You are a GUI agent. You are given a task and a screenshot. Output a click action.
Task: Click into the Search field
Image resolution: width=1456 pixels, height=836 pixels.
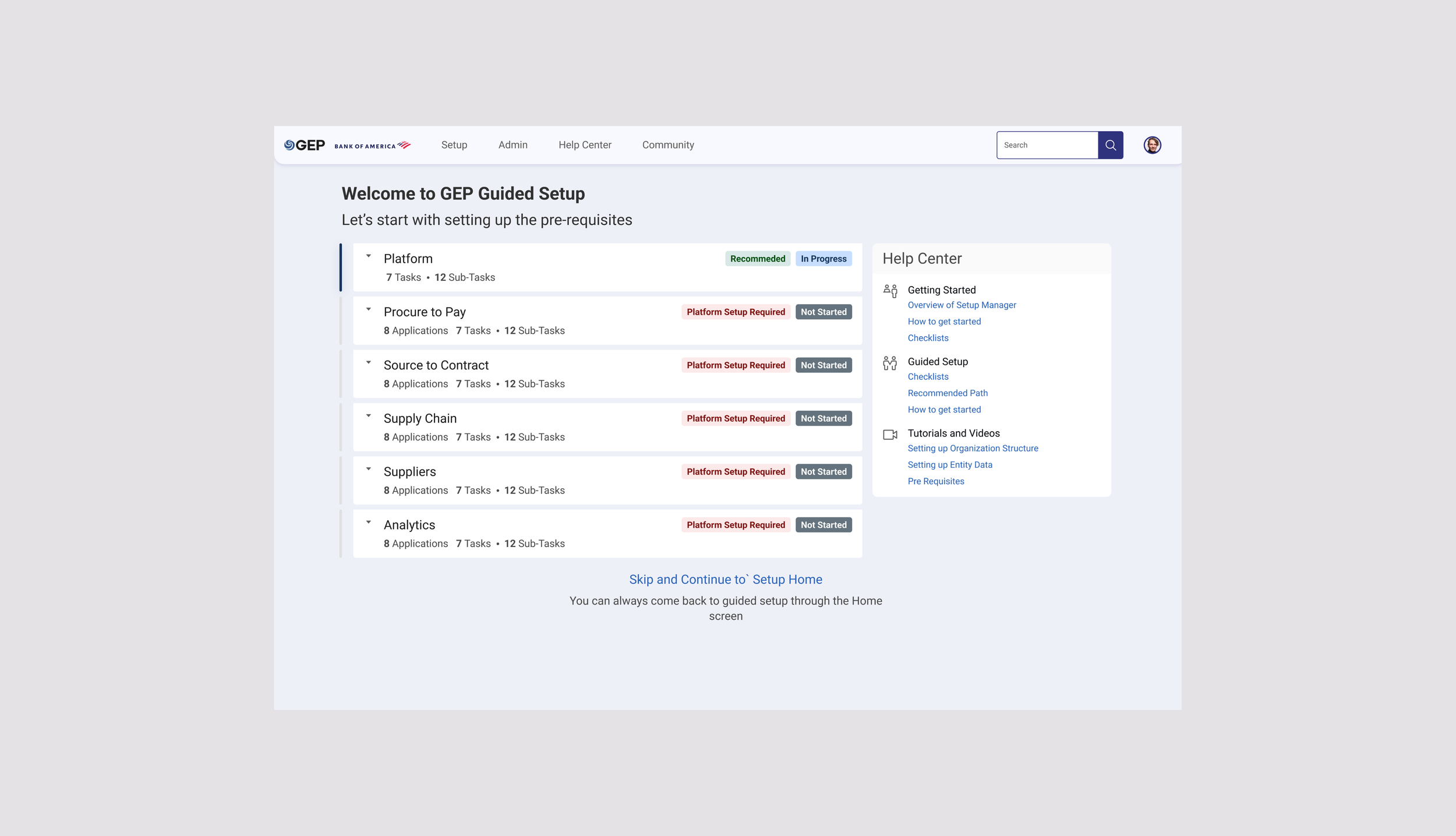pyautogui.click(x=1047, y=145)
